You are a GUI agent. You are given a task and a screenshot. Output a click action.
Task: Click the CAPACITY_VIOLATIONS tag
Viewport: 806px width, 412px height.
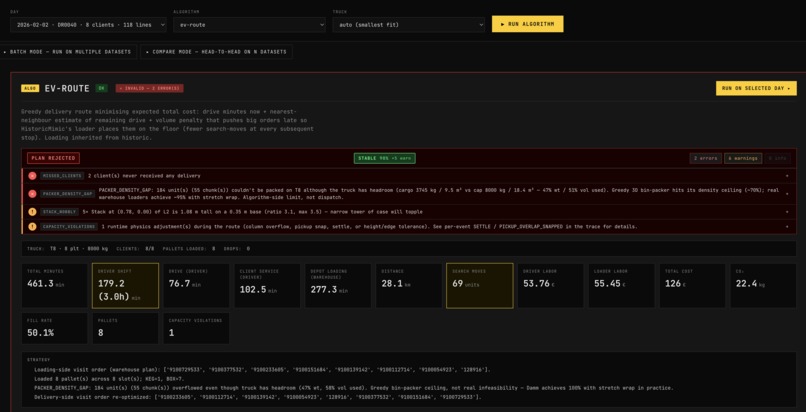(x=69, y=227)
